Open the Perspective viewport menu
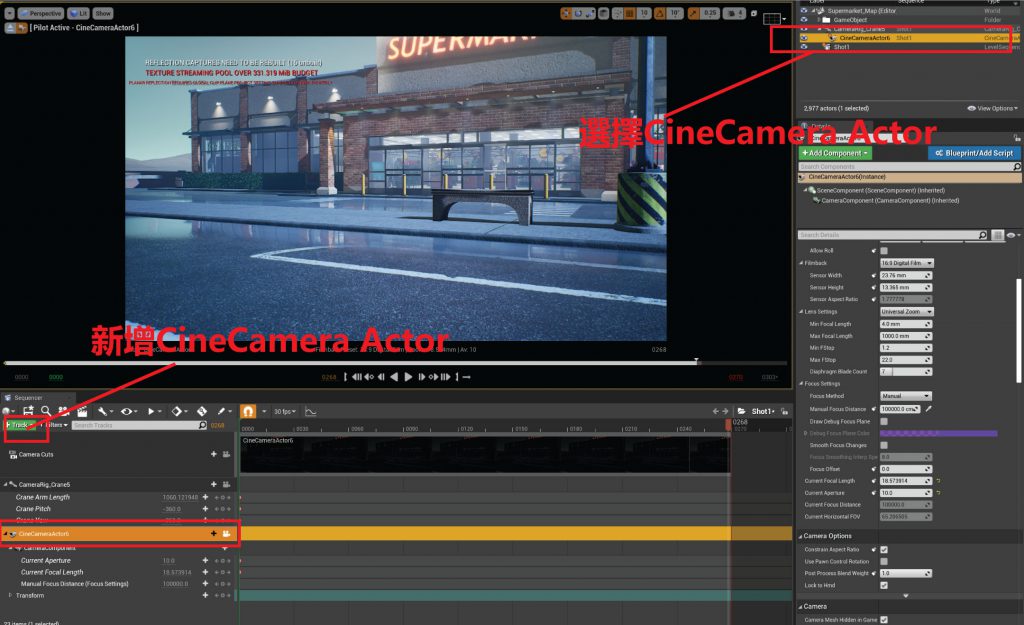 40,14
